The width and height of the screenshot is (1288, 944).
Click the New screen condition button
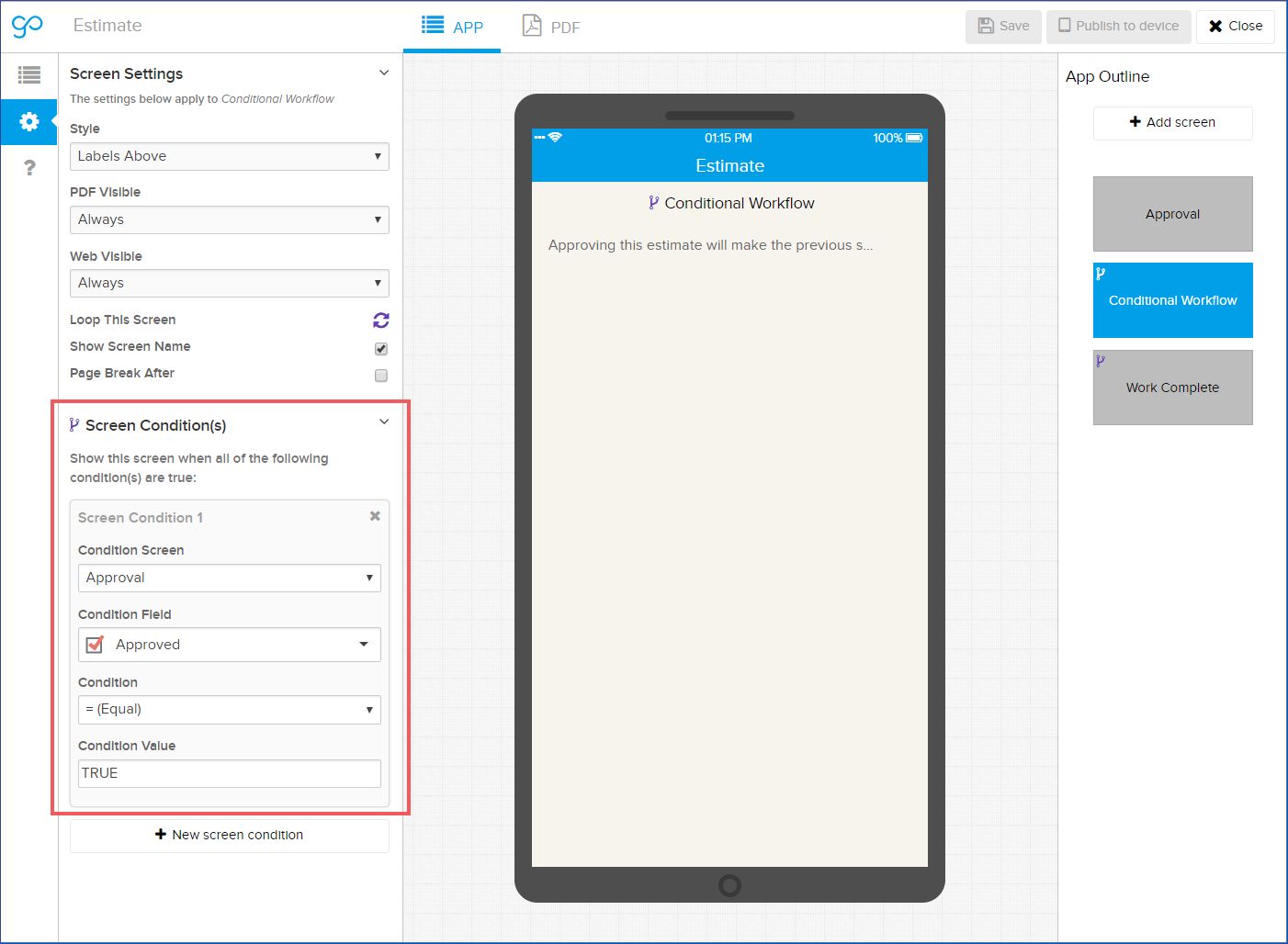click(229, 835)
